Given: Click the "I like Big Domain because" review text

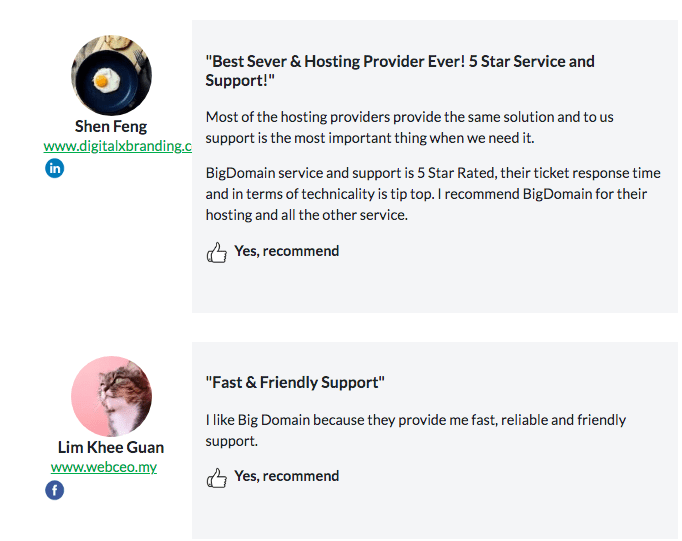Looking at the screenshot, I should 415,431.
